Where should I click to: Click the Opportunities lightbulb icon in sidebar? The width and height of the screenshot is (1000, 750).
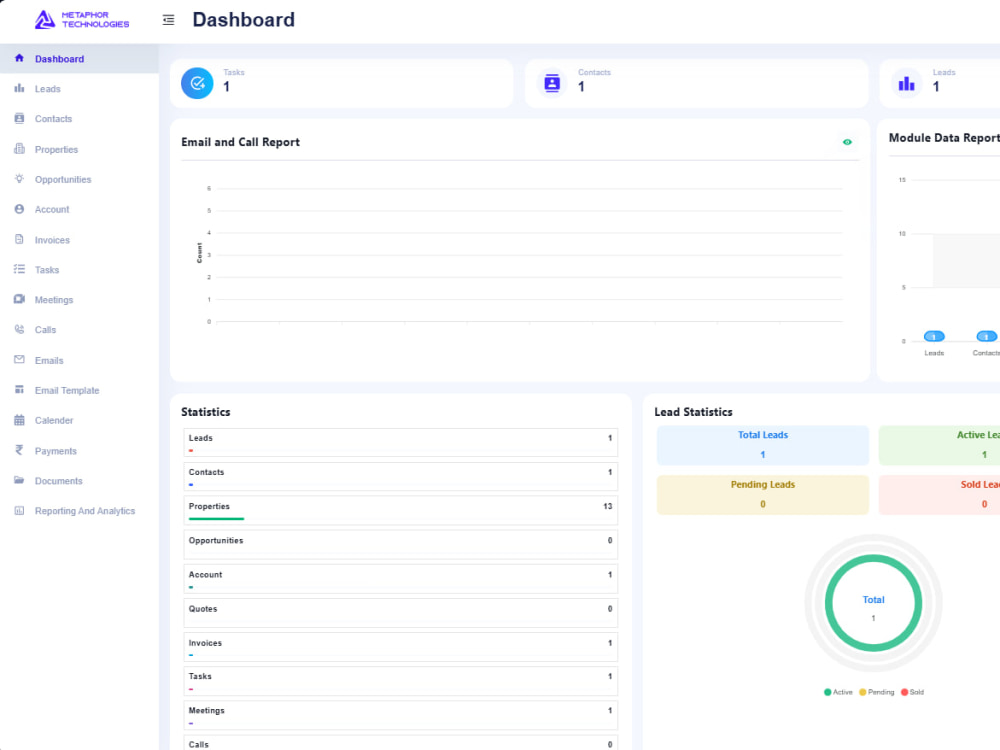tap(19, 179)
